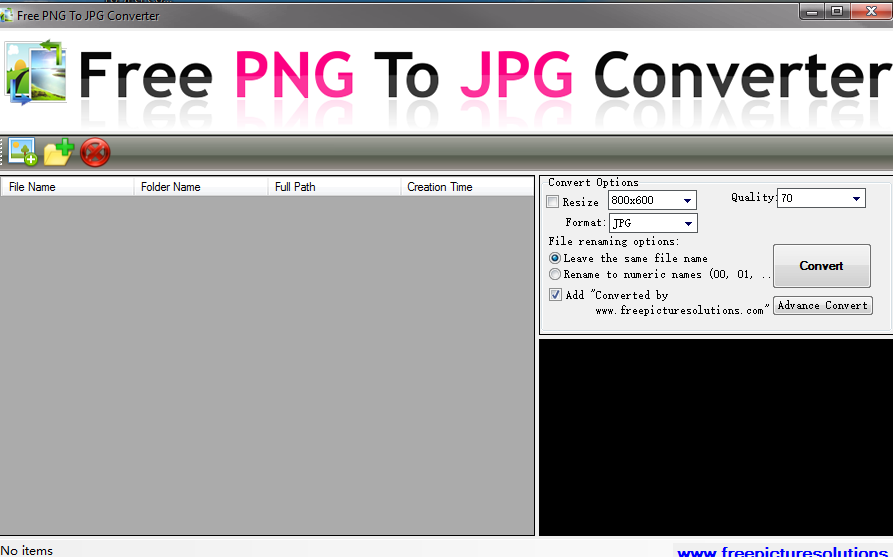Click the picture logo in the banner
Viewport: 893px width, 557px height.
[35, 73]
